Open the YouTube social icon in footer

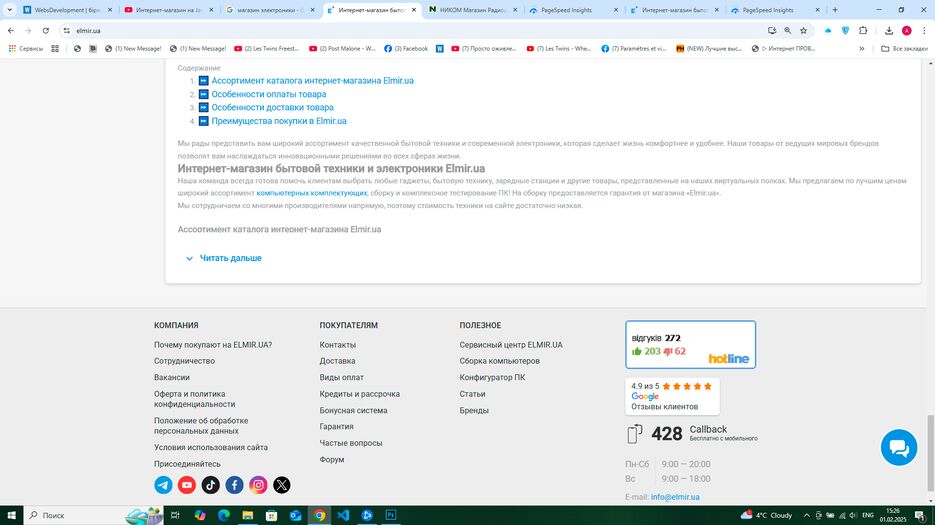tap(187, 485)
